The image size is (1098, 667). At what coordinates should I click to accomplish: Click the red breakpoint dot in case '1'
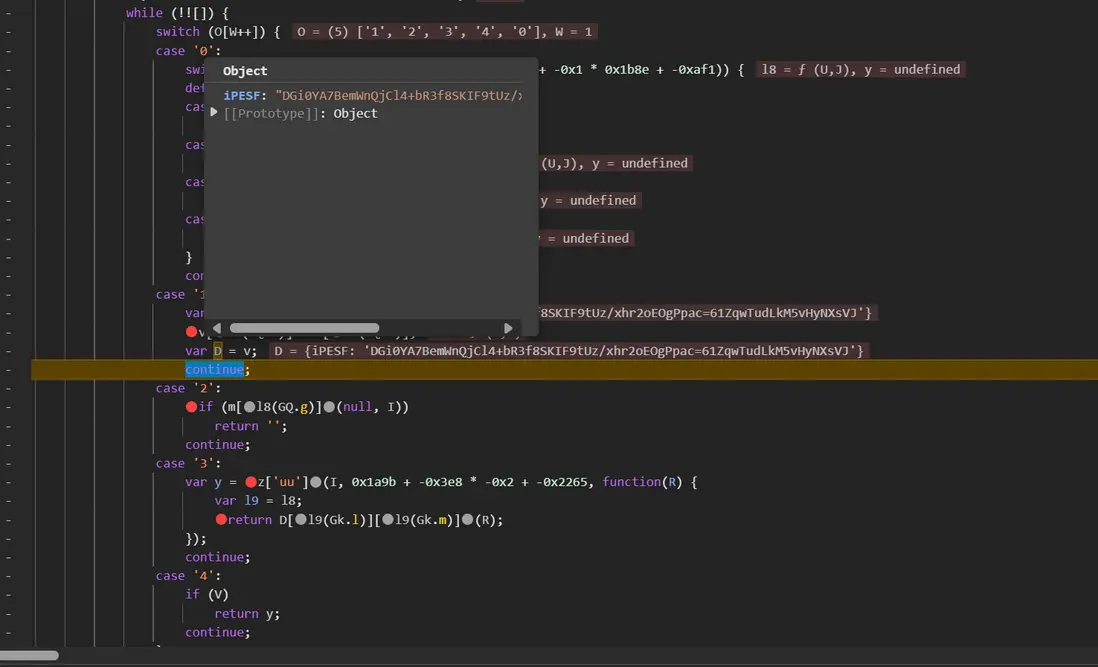(191, 331)
